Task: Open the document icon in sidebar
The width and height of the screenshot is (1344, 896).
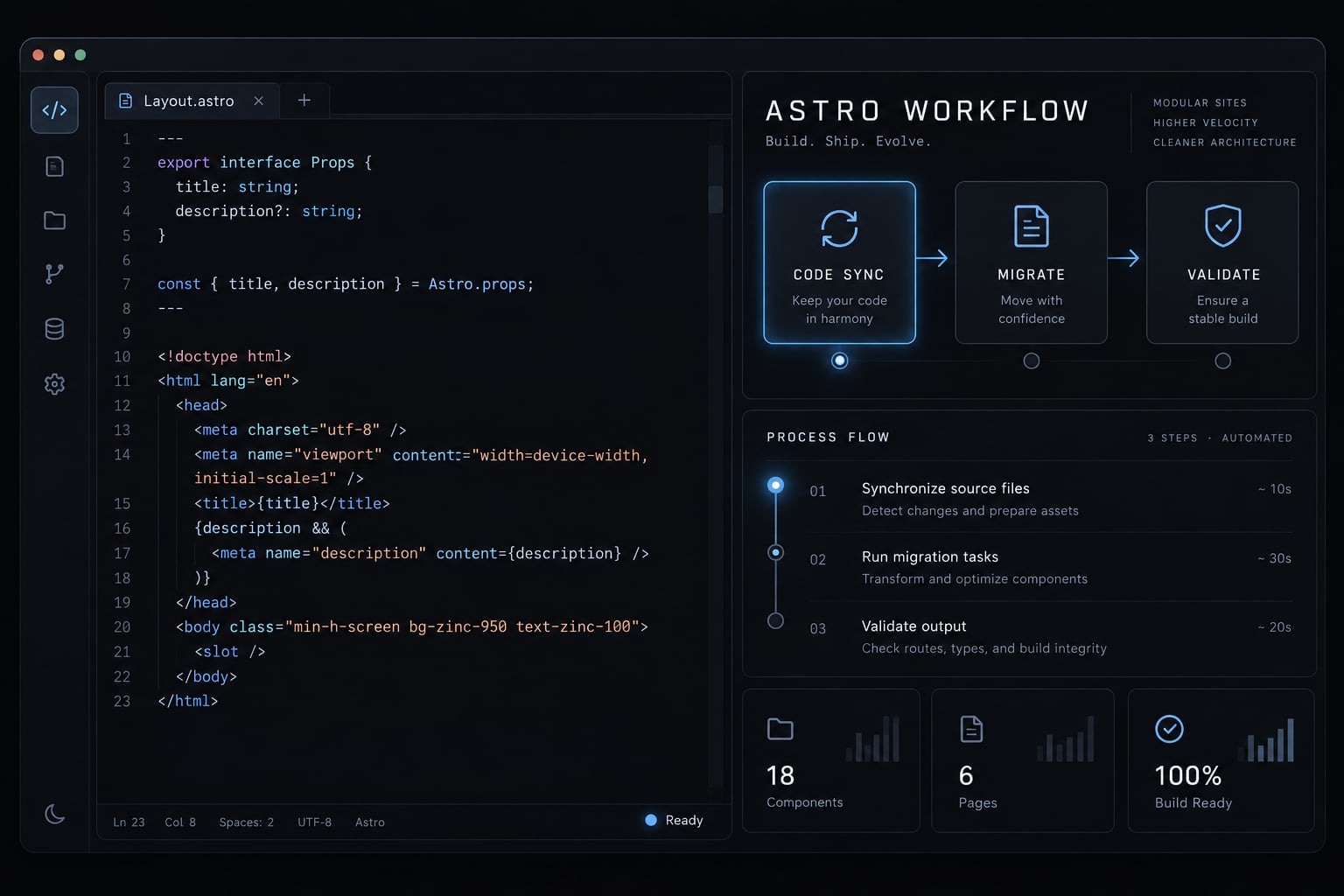Action: point(54,166)
